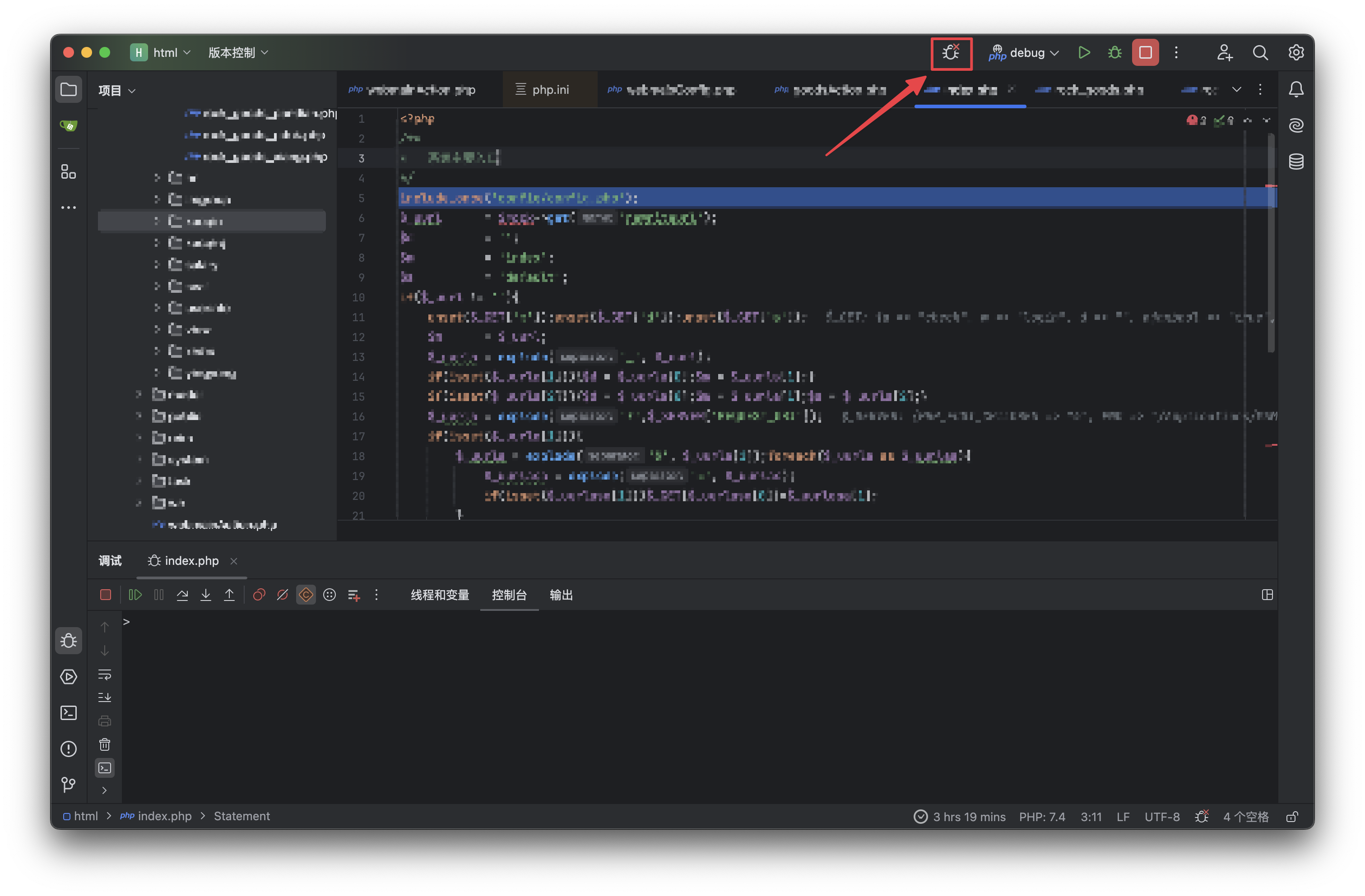Toggle debug listening from status bar icon
The image size is (1365, 896).
pos(1202,816)
